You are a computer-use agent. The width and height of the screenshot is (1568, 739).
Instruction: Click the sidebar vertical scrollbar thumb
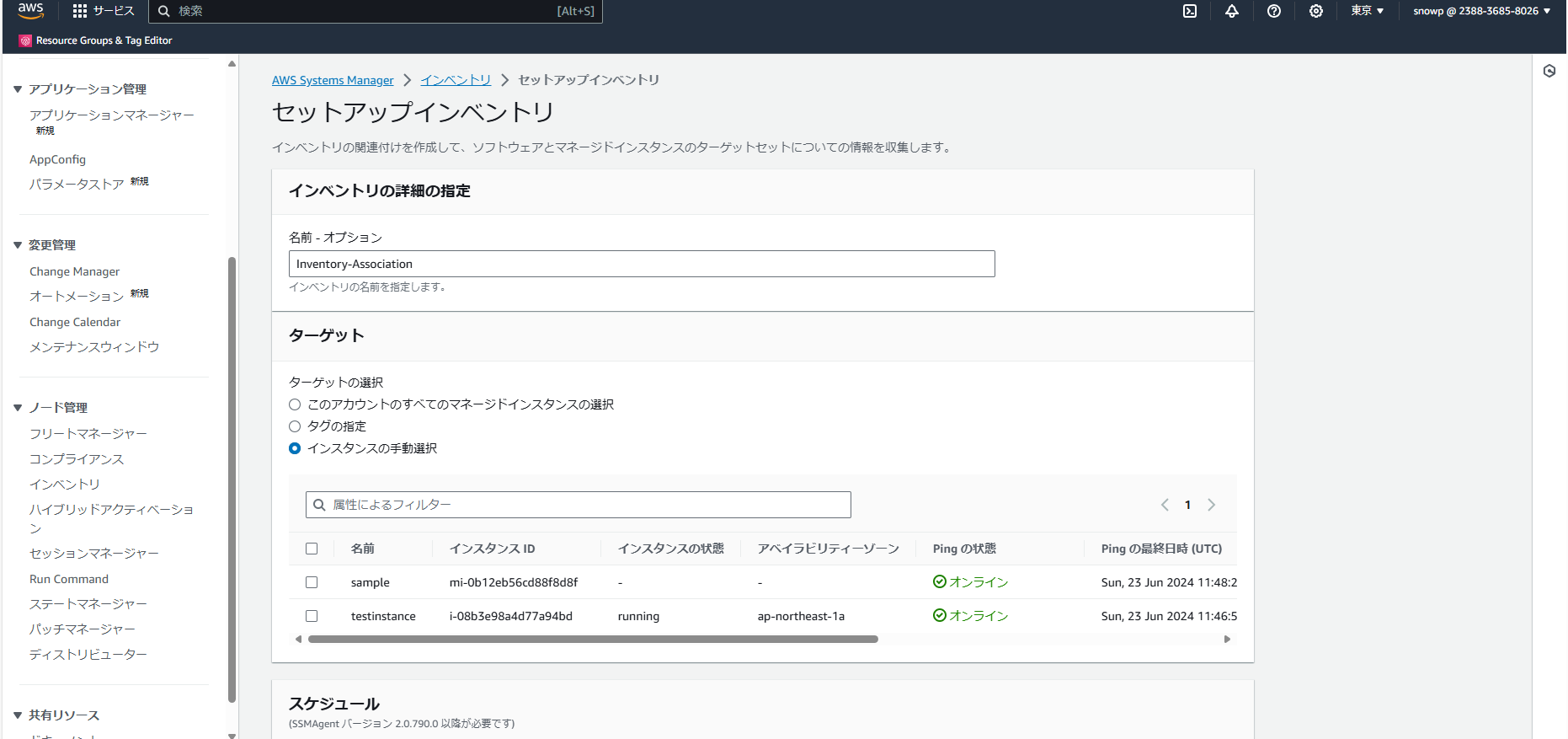coord(232,479)
